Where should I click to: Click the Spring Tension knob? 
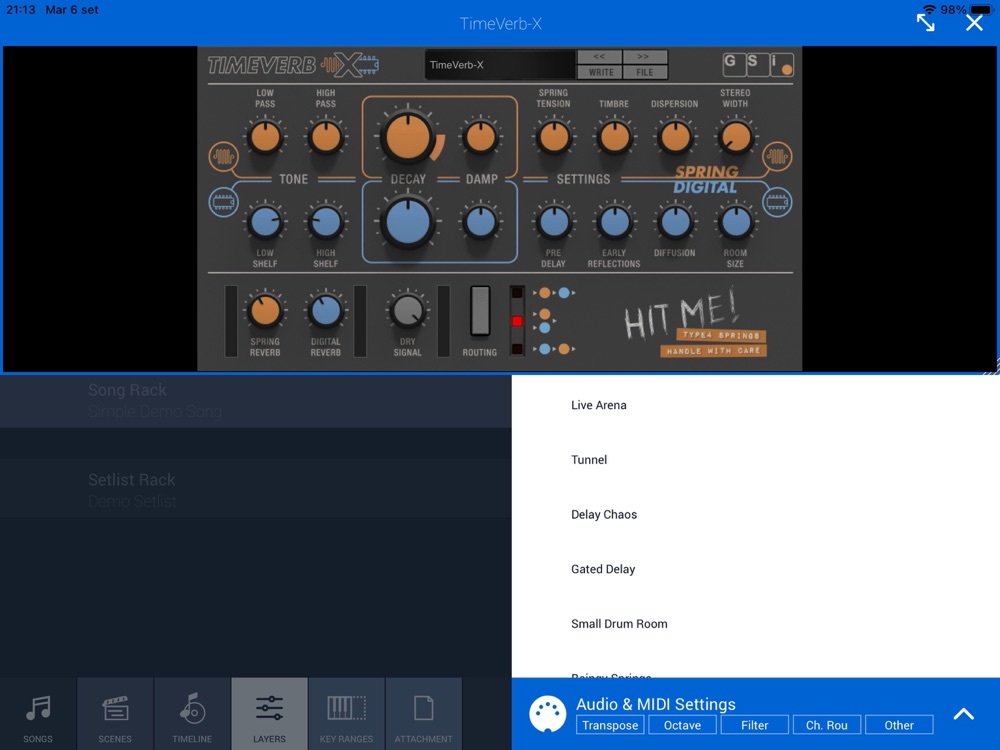click(554, 136)
